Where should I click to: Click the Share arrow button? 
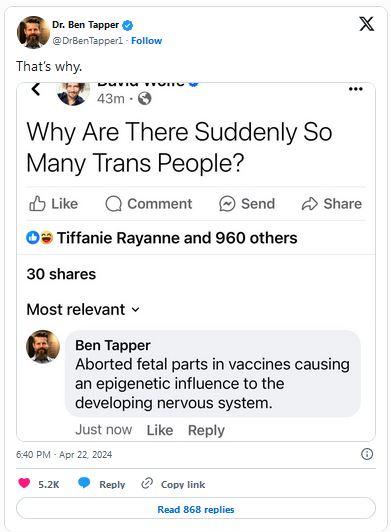point(332,204)
